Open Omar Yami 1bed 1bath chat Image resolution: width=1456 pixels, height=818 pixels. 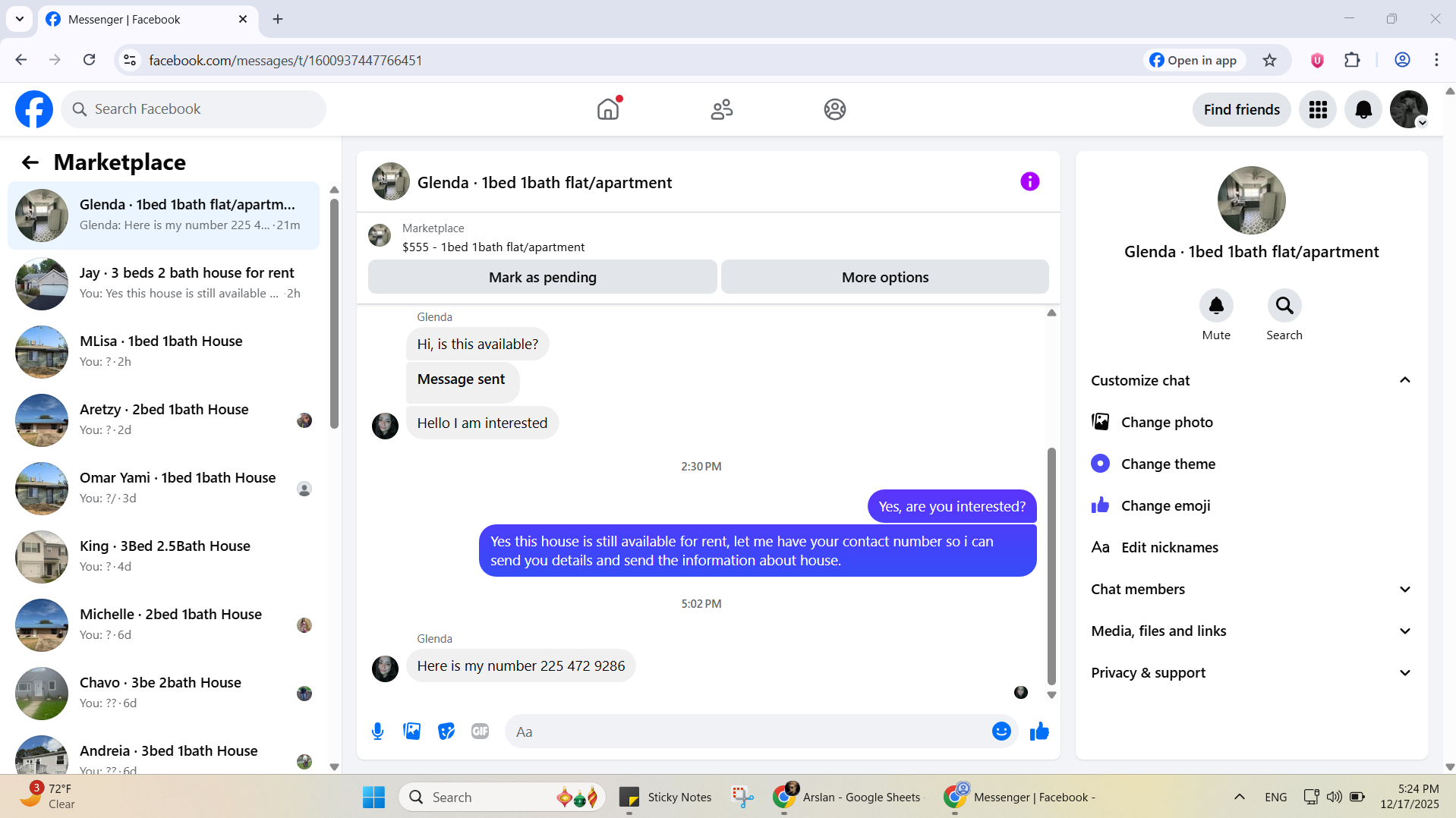163,488
